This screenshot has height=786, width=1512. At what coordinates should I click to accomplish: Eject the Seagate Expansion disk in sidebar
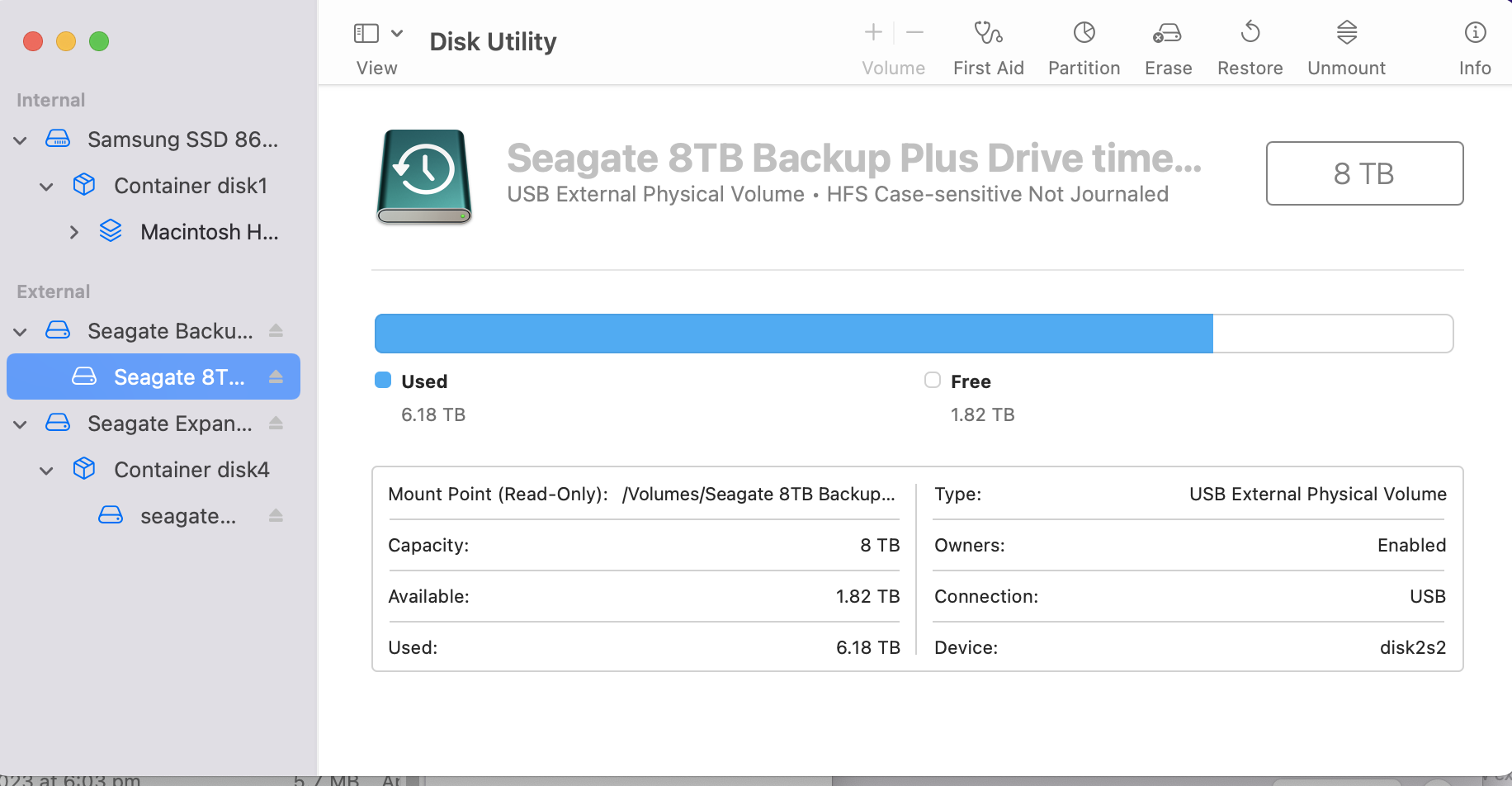(x=276, y=424)
